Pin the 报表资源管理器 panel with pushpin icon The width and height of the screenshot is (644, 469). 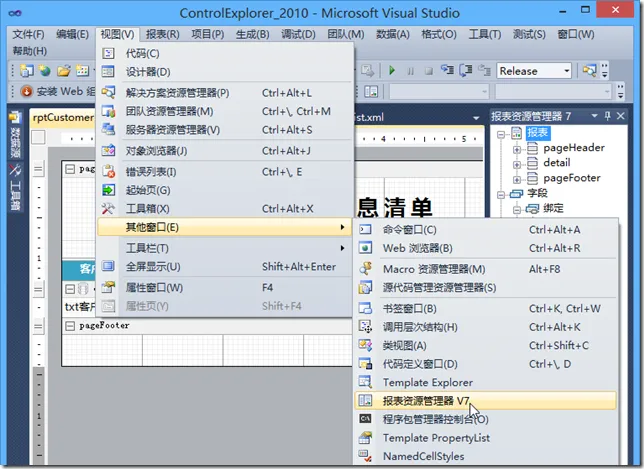(606, 115)
